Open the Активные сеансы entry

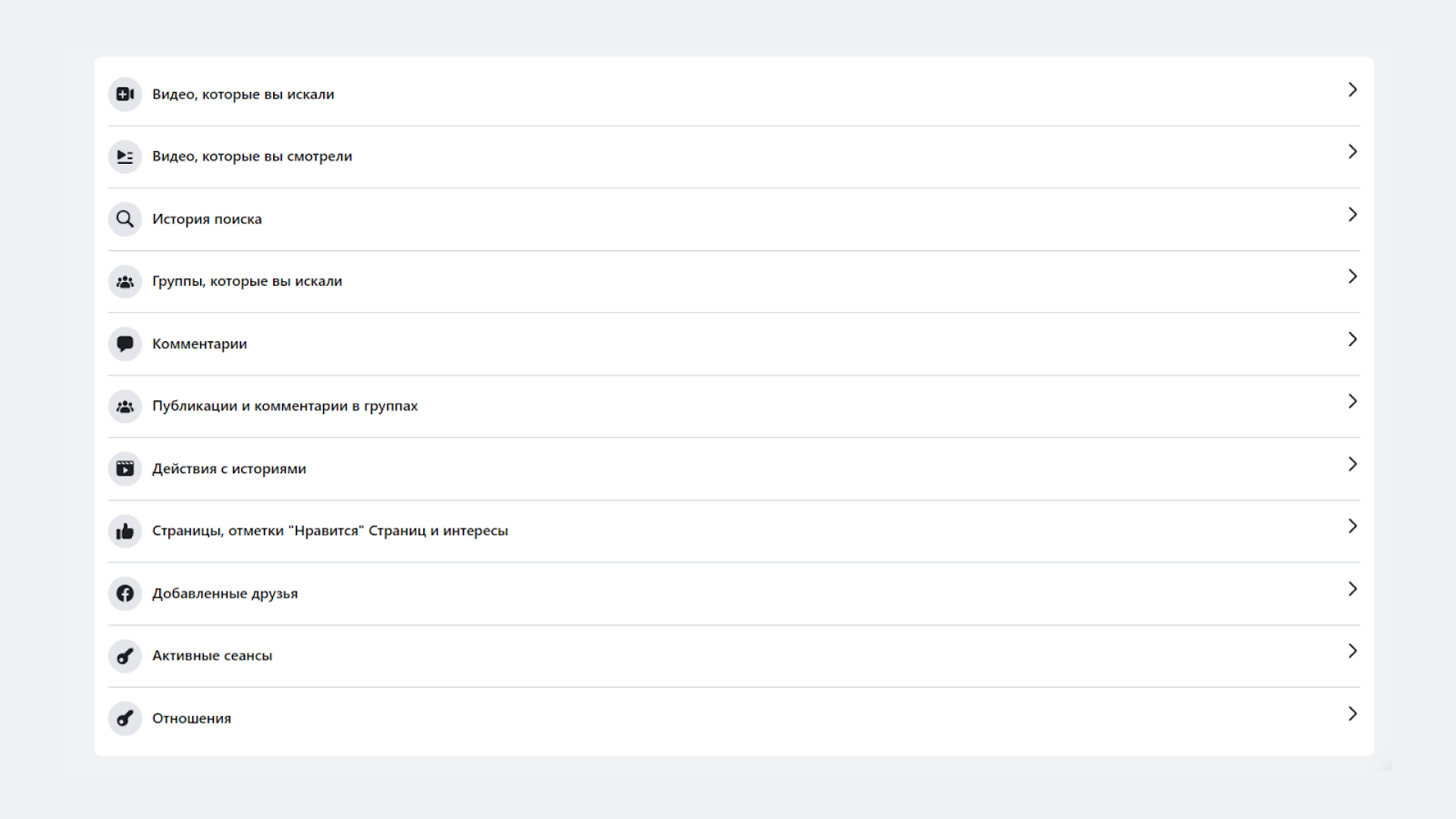(212, 656)
